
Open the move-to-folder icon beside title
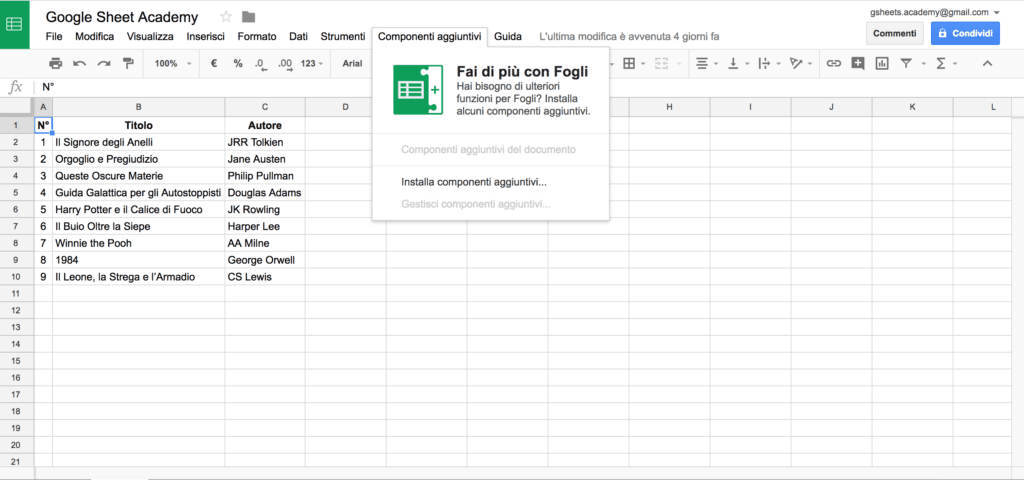pos(248,17)
